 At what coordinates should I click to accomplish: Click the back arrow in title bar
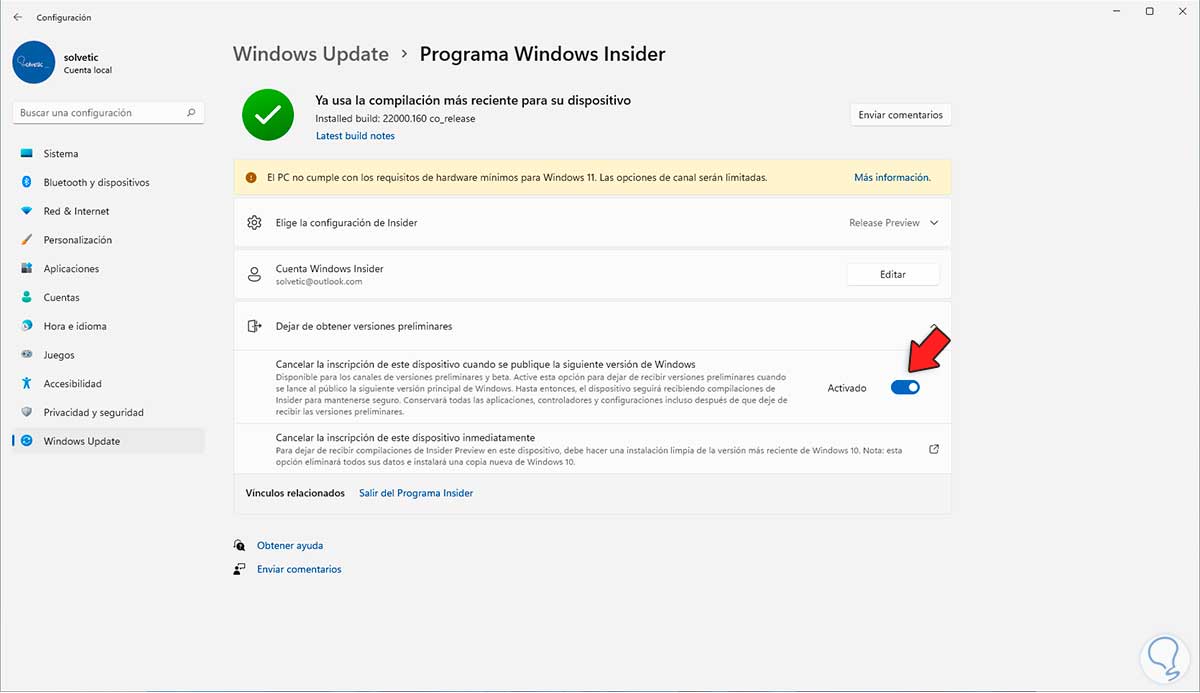pos(18,17)
